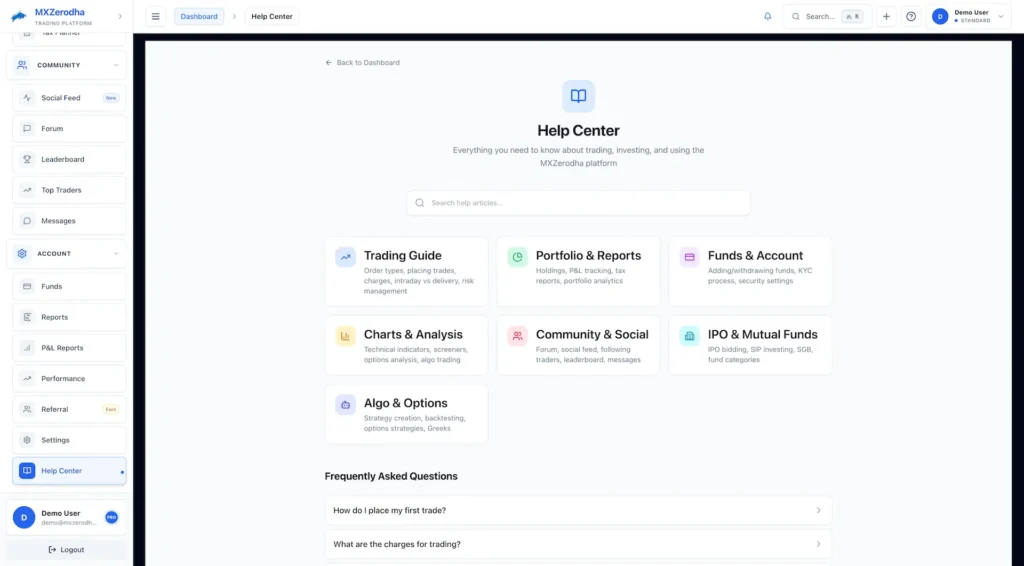Click the 'Charts & Analysis' title
The height and width of the screenshot is (566, 1024).
[x=413, y=334]
